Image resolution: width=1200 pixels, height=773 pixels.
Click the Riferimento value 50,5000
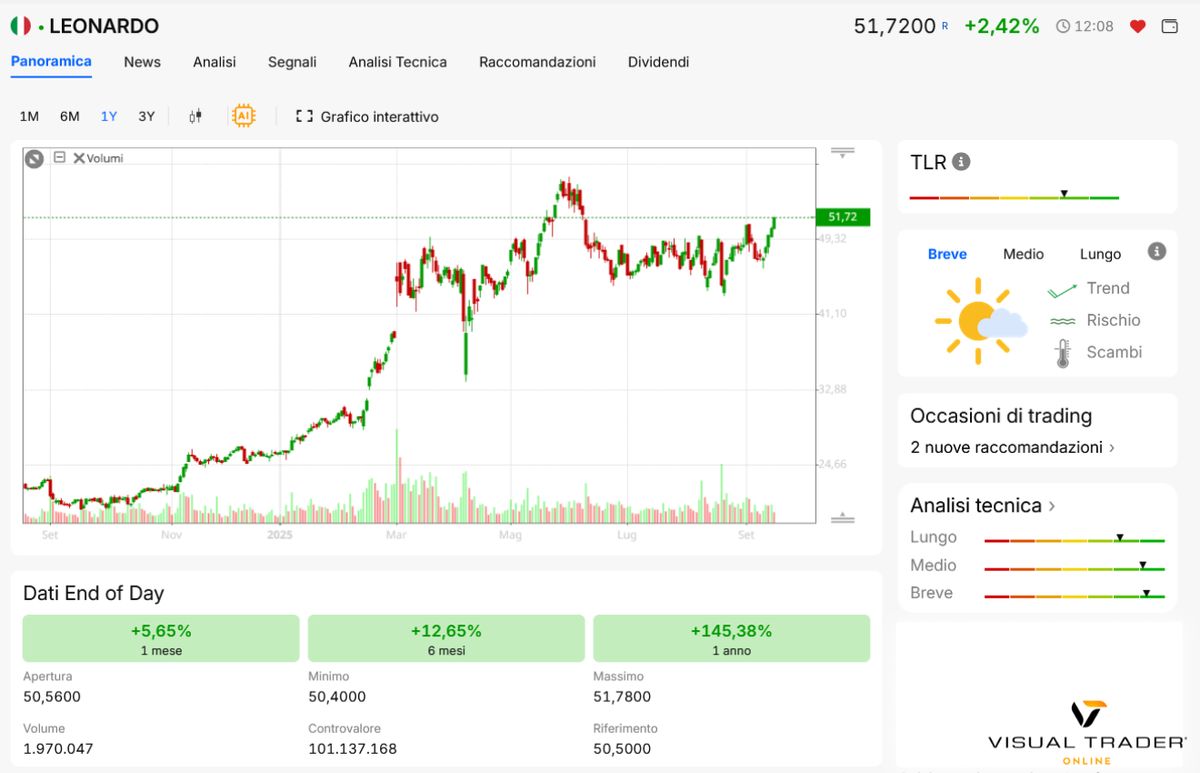click(x=622, y=748)
